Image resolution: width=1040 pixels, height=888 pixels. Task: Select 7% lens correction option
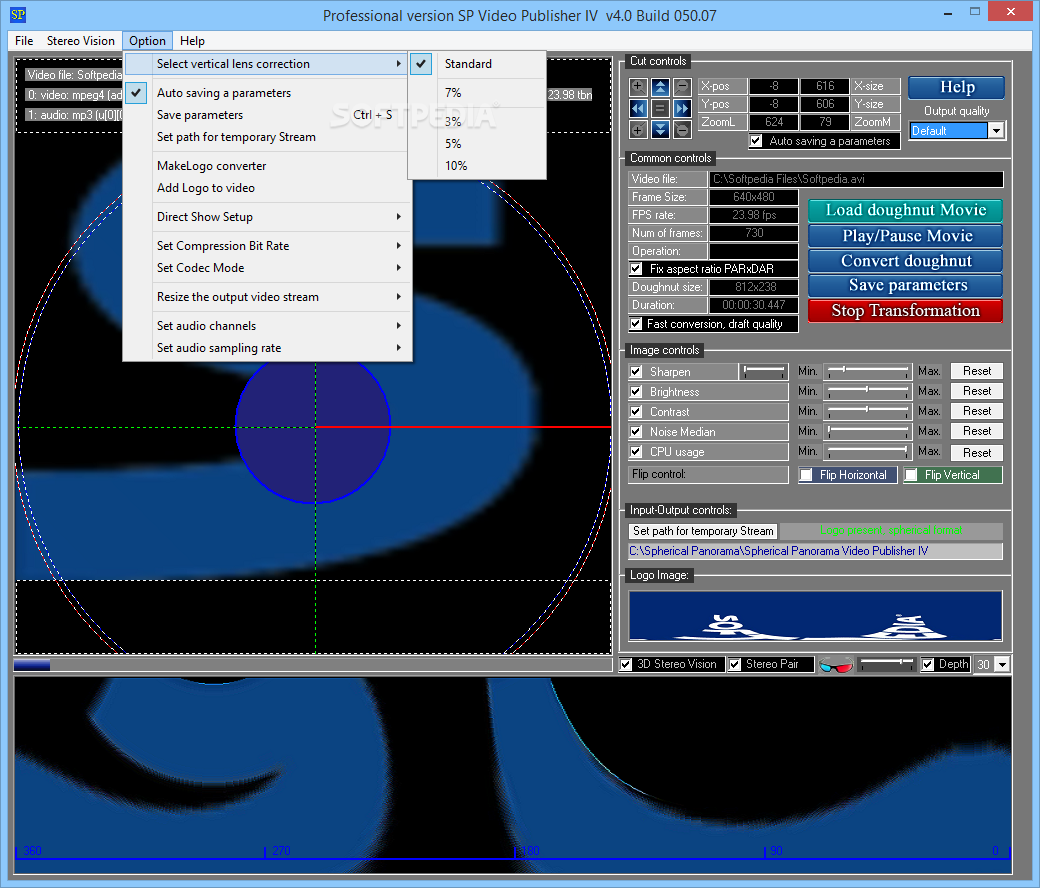477,93
